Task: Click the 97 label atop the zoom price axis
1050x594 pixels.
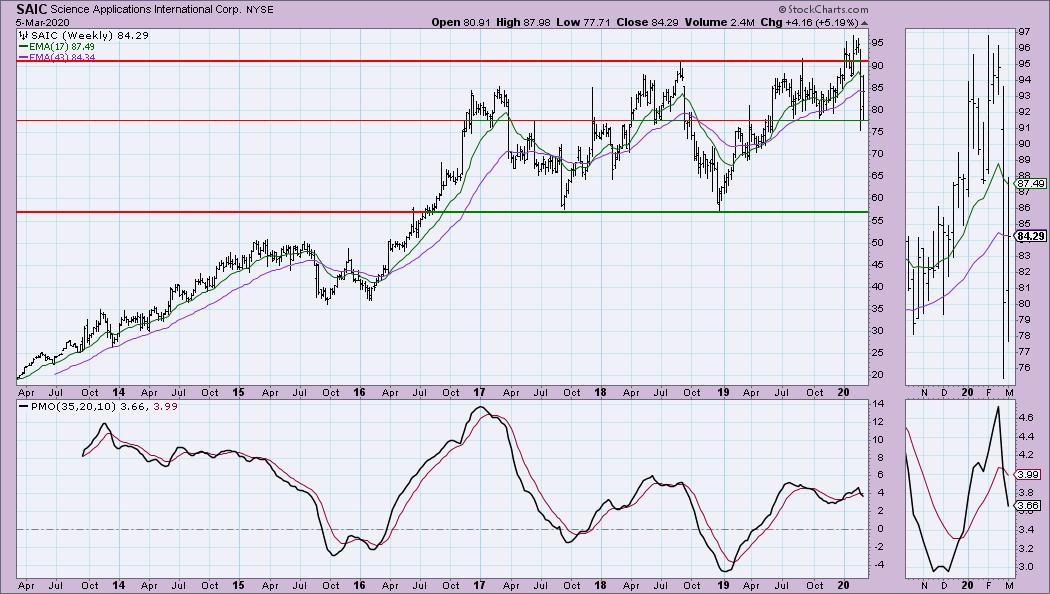Action: pos(1024,31)
